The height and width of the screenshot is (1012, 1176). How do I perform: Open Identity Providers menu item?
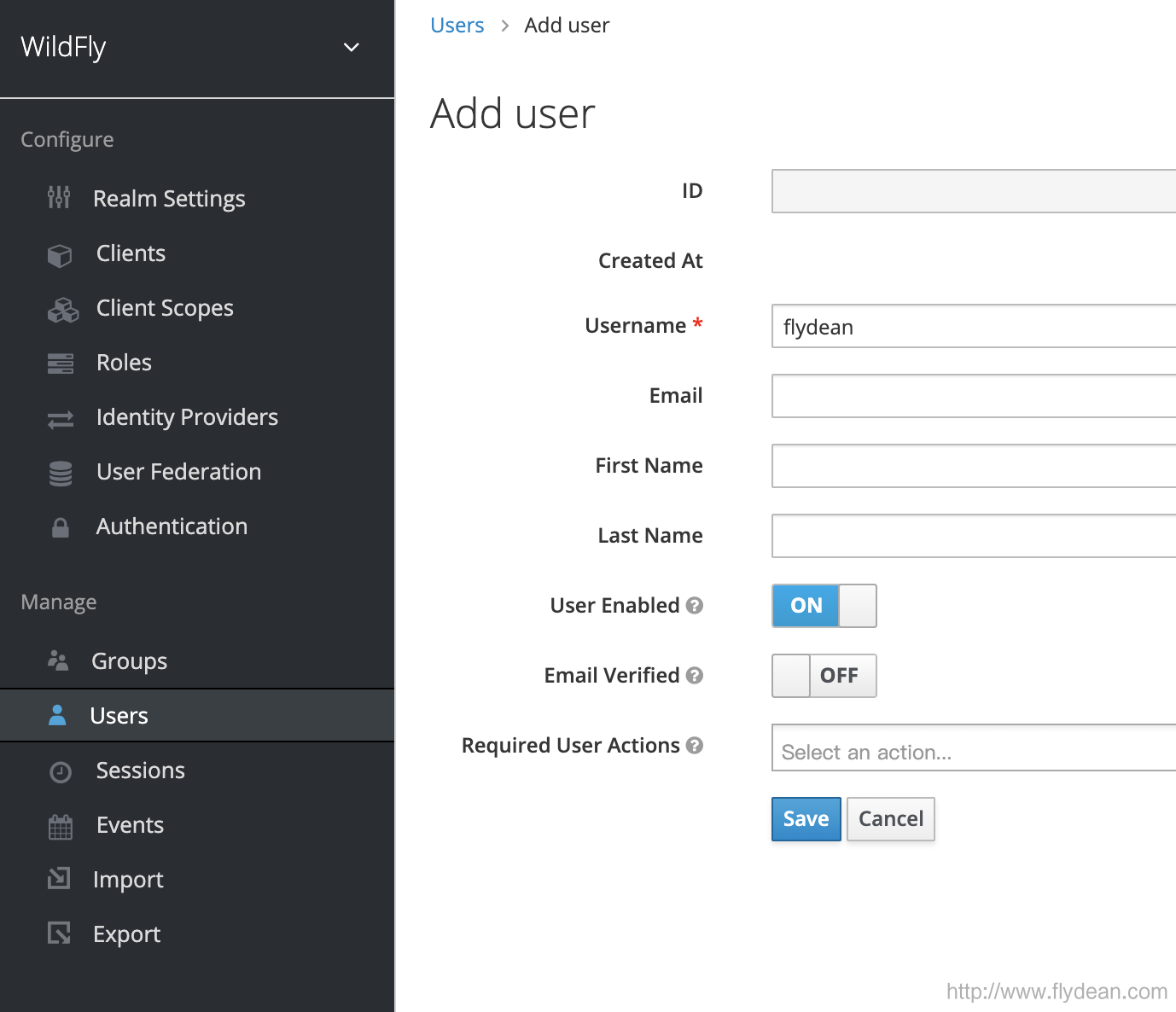pos(187,416)
